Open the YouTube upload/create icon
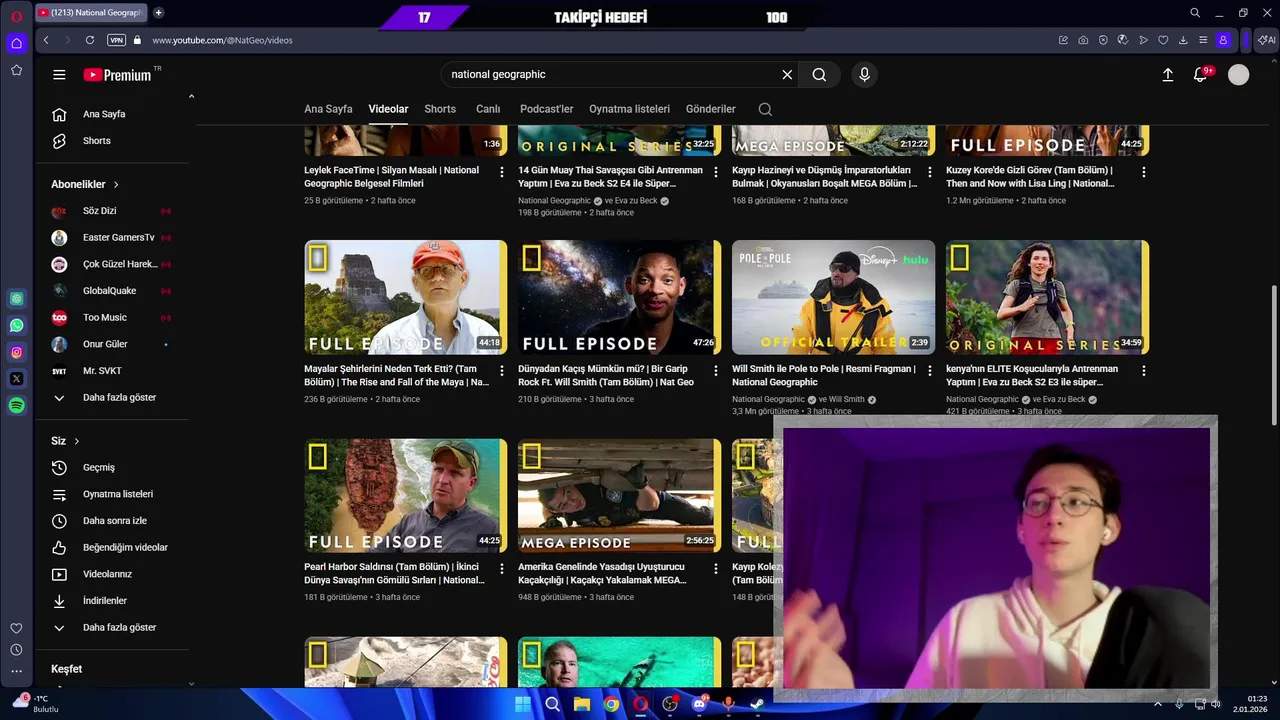Viewport: 1280px width, 720px height. point(1167,75)
